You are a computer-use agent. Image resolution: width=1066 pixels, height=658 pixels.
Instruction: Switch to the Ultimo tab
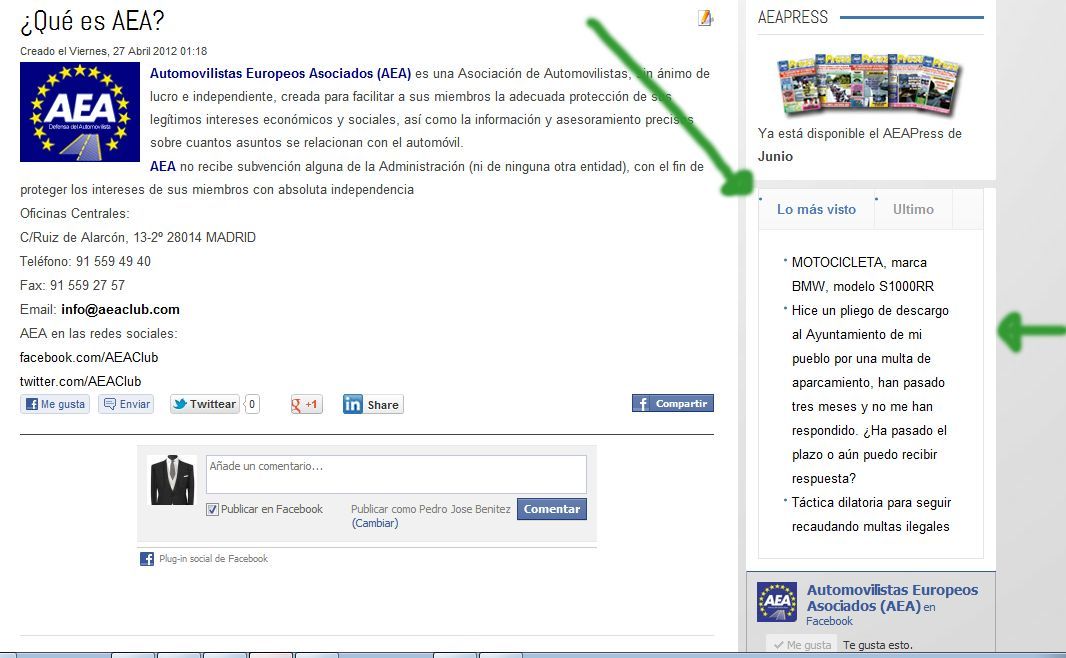[913, 209]
